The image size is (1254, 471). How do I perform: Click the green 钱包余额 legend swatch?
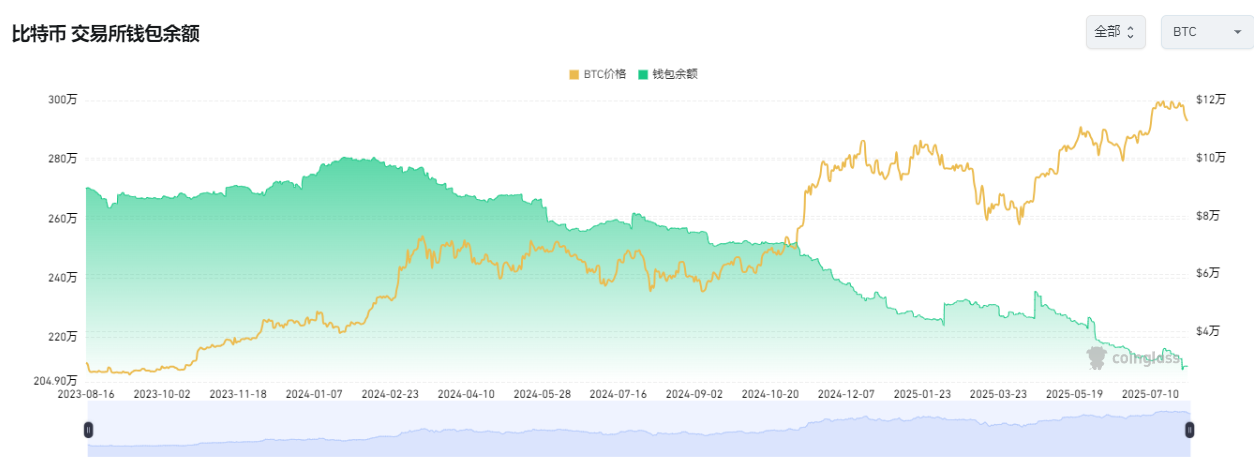coord(643,74)
